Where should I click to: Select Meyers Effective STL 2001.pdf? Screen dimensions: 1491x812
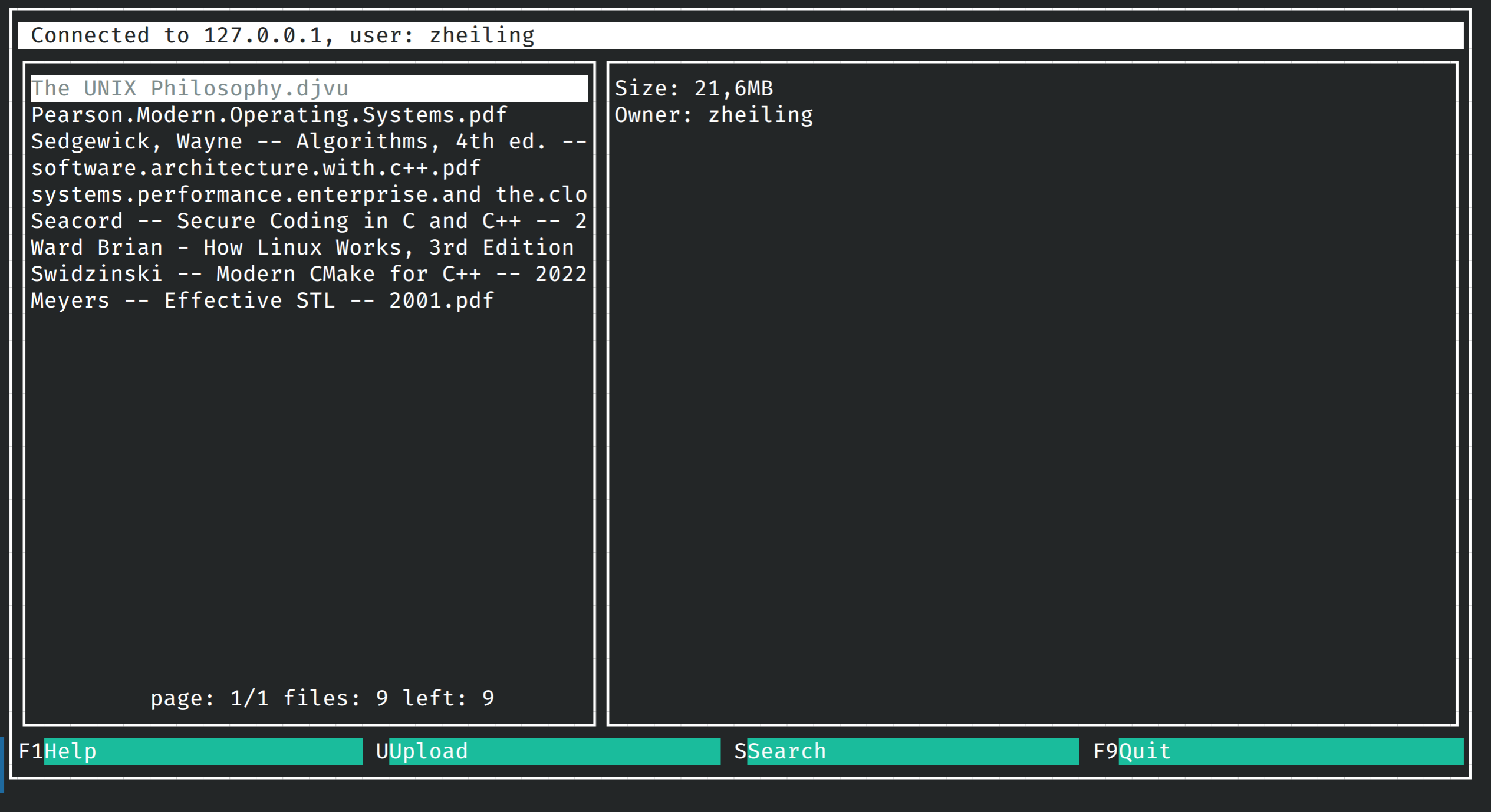(309, 301)
